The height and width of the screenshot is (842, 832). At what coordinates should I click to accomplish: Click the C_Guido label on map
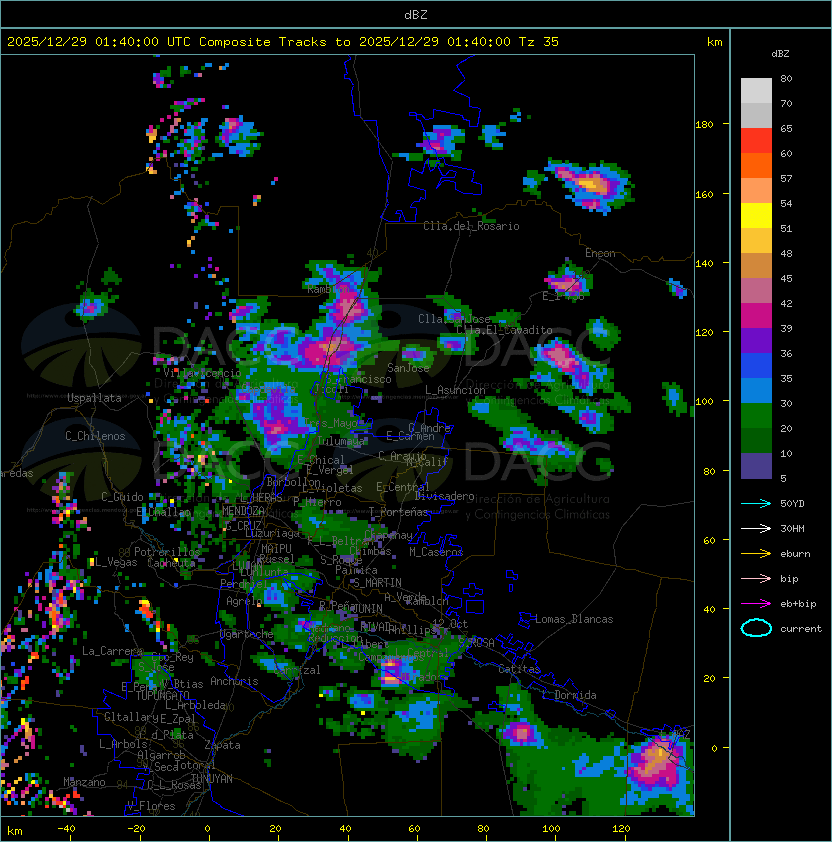122,497
